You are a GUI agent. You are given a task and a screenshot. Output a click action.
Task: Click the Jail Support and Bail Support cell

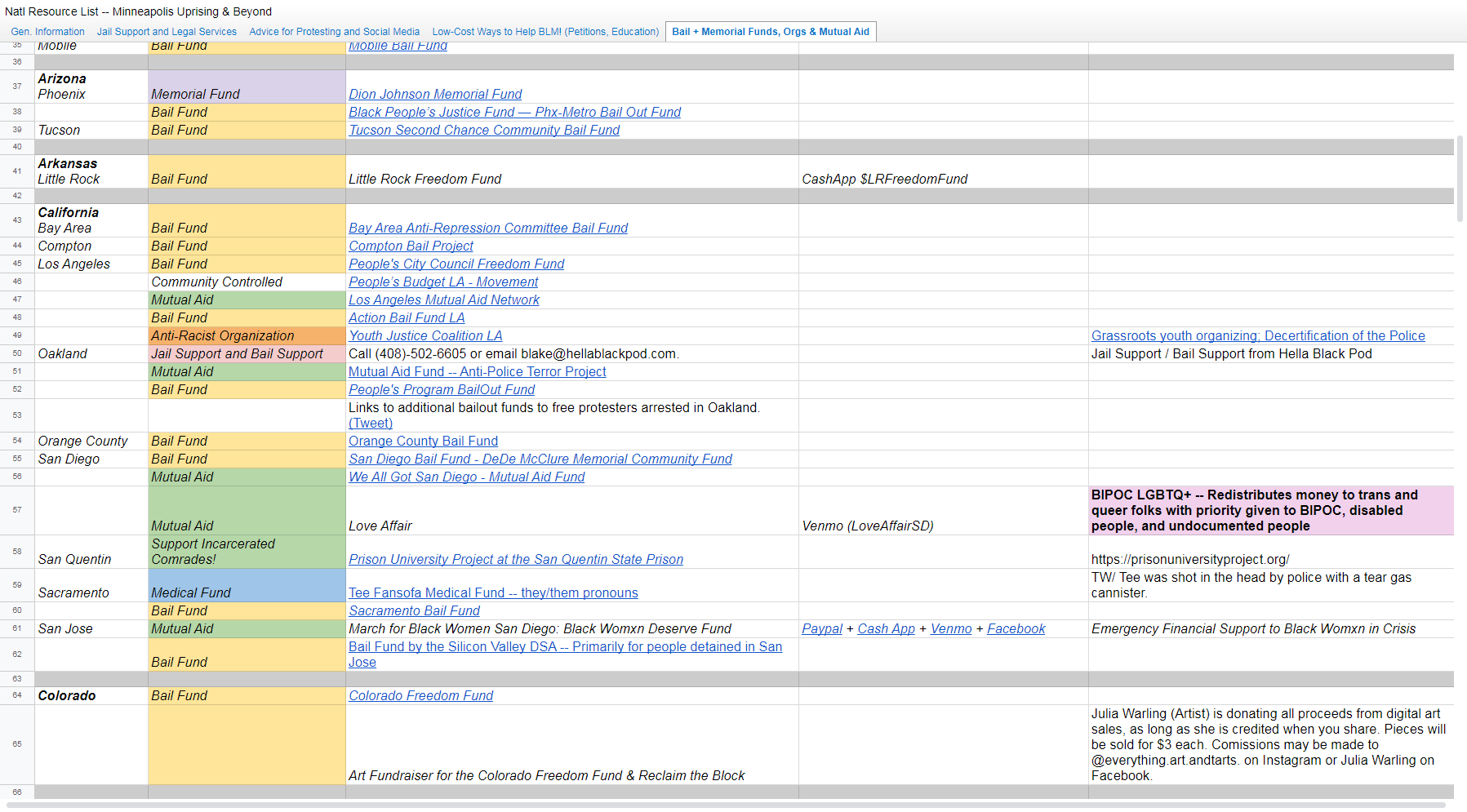247,354
